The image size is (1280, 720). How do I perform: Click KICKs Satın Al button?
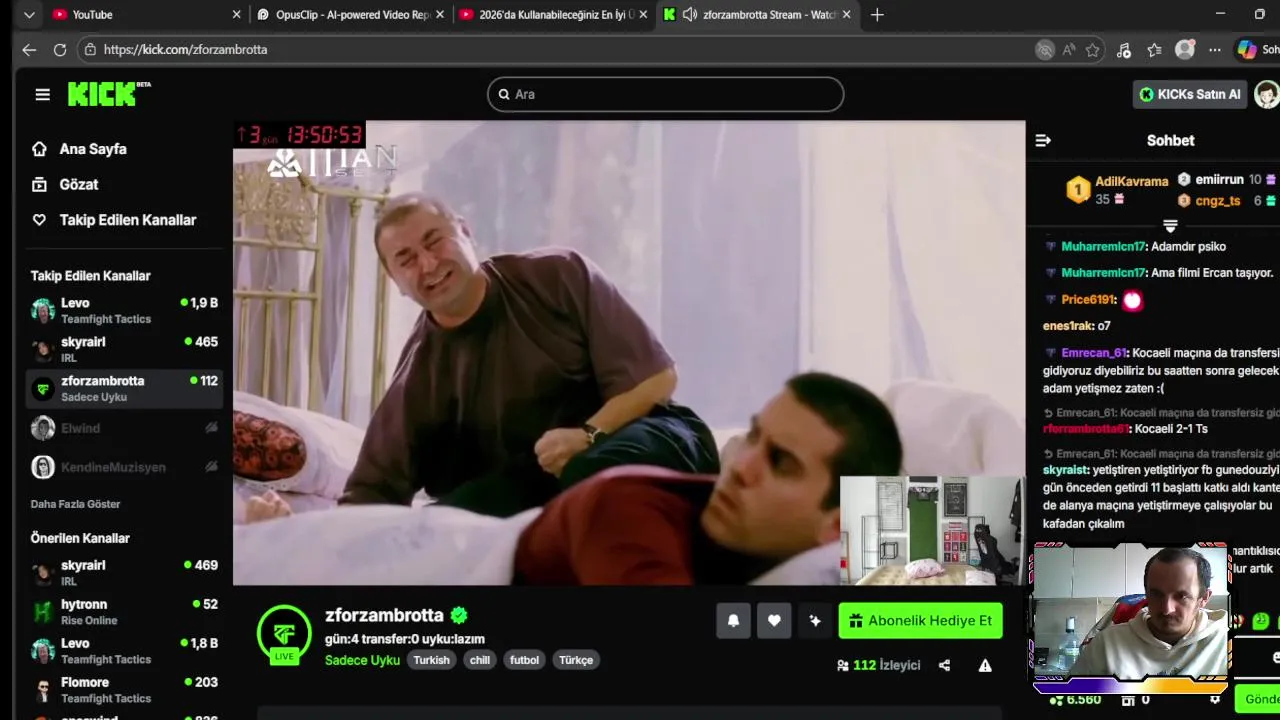click(x=1190, y=94)
